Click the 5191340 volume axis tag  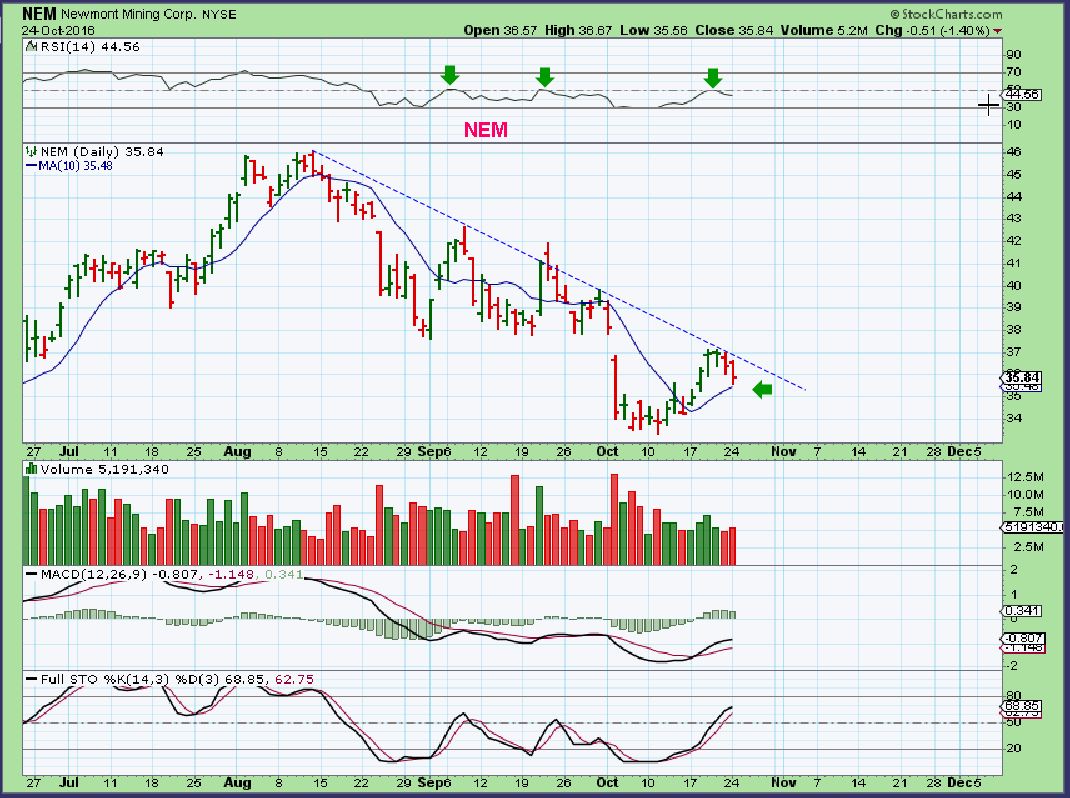(x=1032, y=527)
